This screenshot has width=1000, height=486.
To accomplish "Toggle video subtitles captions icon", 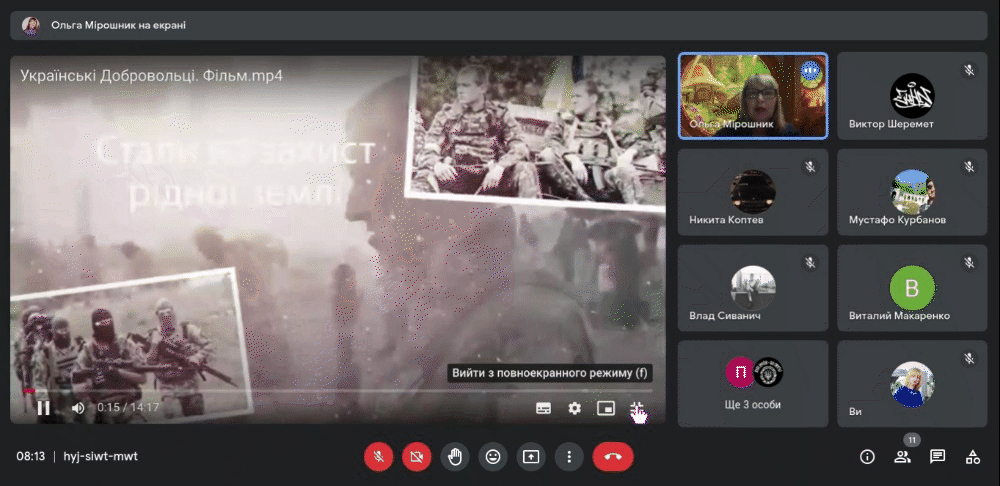I will (x=543, y=408).
